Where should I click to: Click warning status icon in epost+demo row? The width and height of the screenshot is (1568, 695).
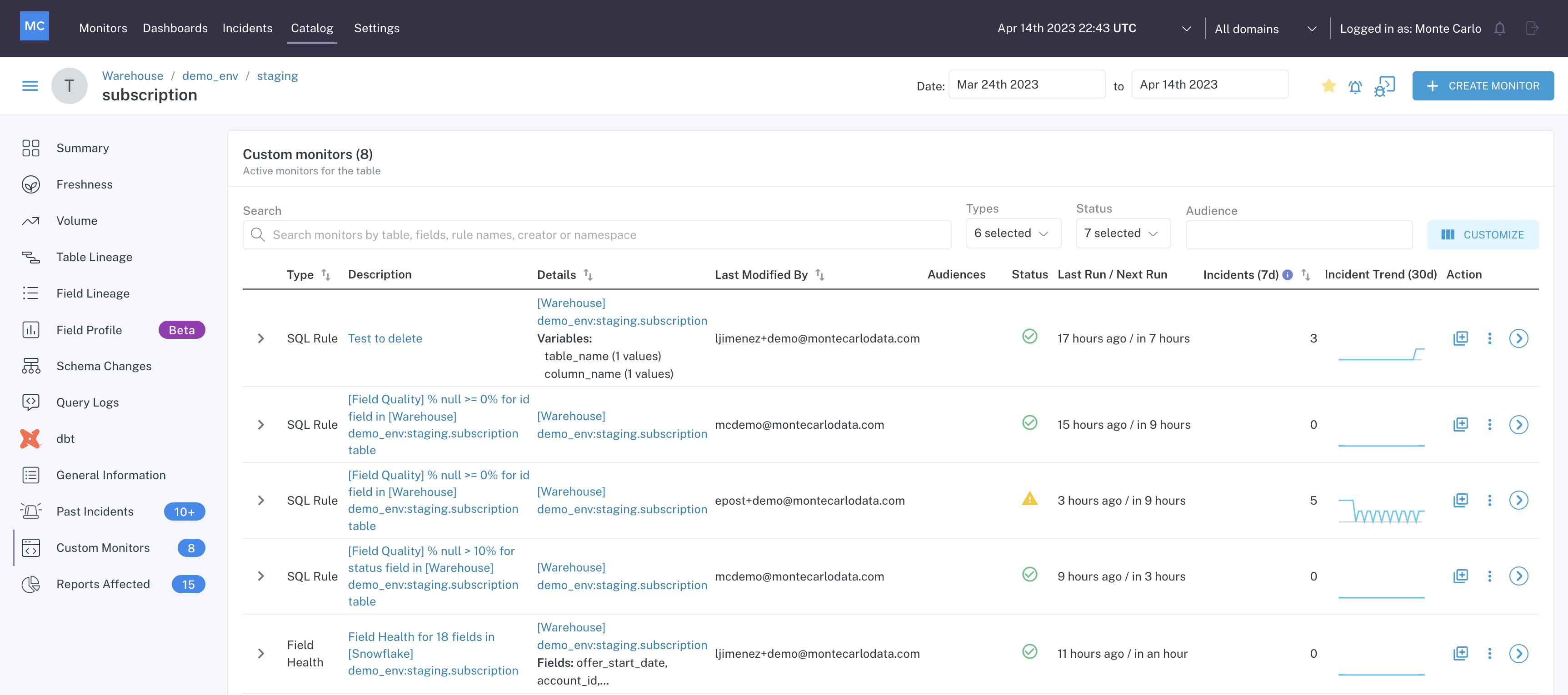(1029, 499)
